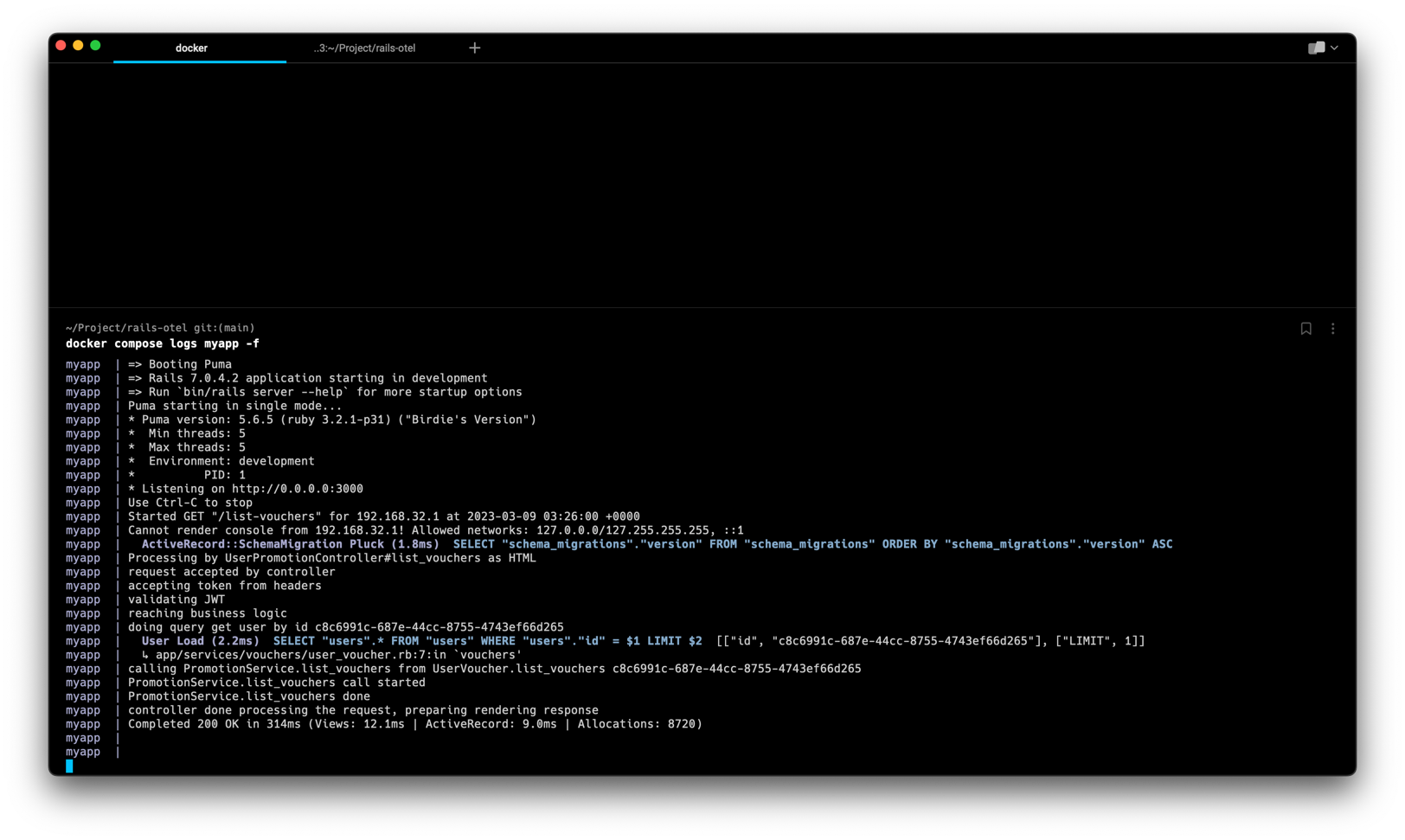Close the window with the red button
This screenshot has width=1405, height=840.
[61, 46]
